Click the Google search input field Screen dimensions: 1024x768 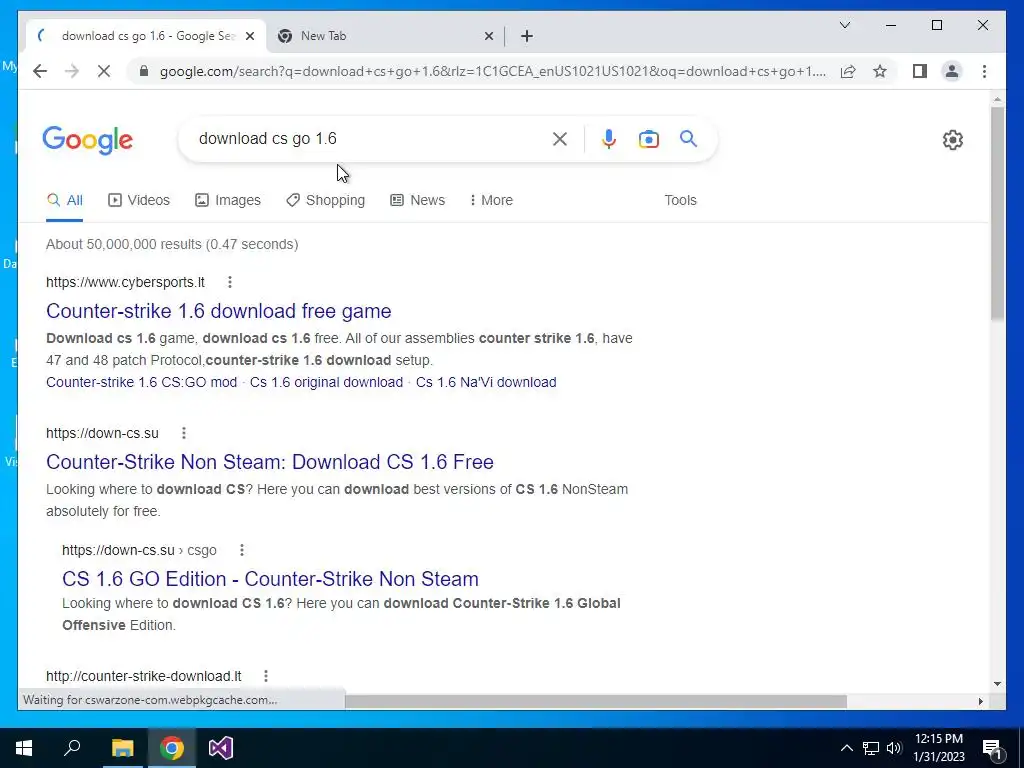pos(369,138)
